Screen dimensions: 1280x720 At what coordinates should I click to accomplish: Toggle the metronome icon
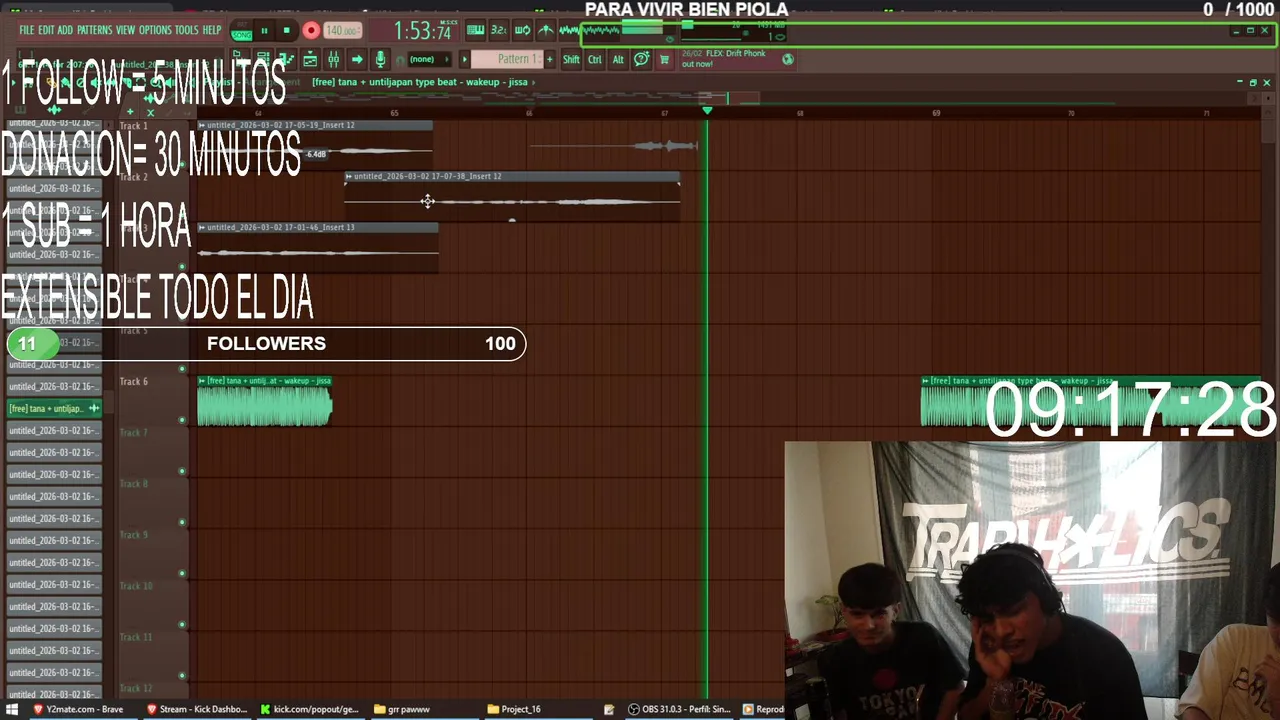(545, 31)
